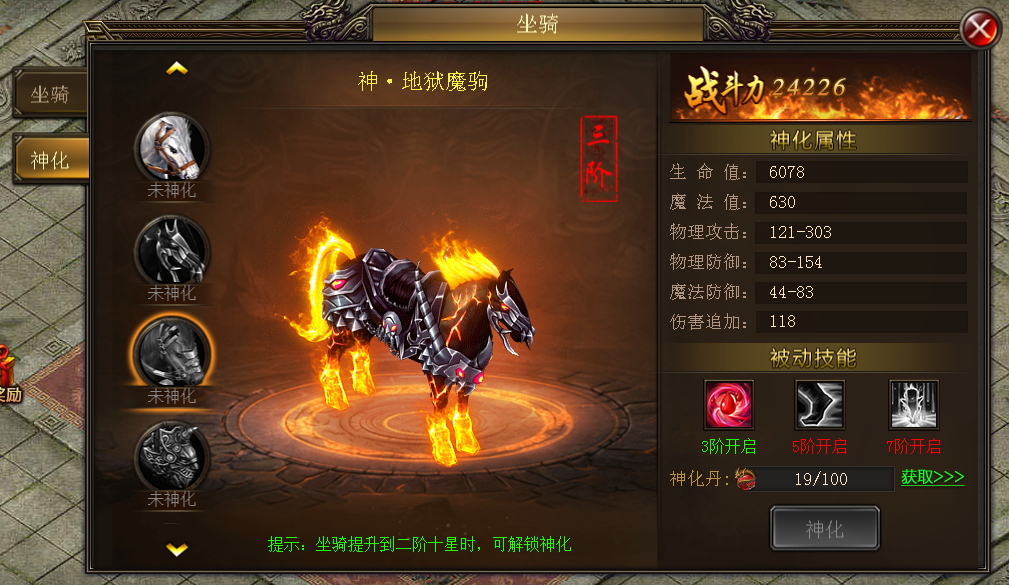The width and height of the screenshot is (1009, 585).
Task: Switch to the 神化 tab
Action: pyautogui.click(x=50, y=160)
